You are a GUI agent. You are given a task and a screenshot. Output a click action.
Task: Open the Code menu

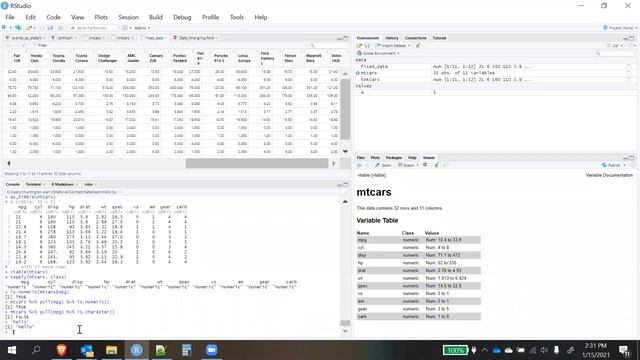pyautogui.click(x=53, y=17)
